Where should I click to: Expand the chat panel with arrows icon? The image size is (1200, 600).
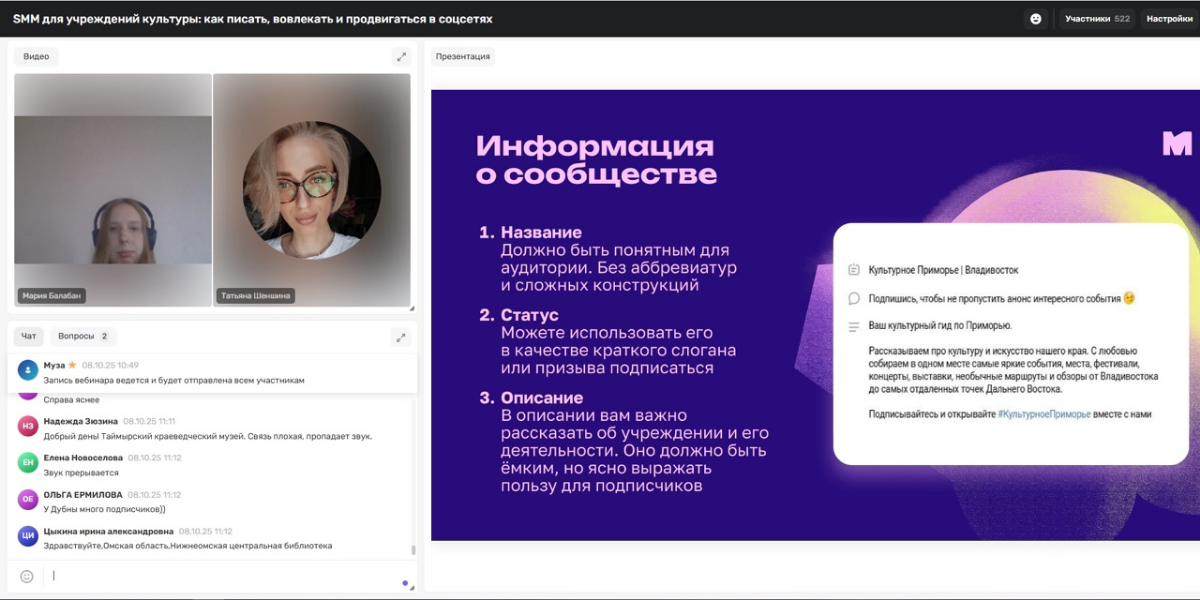[x=400, y=337]
